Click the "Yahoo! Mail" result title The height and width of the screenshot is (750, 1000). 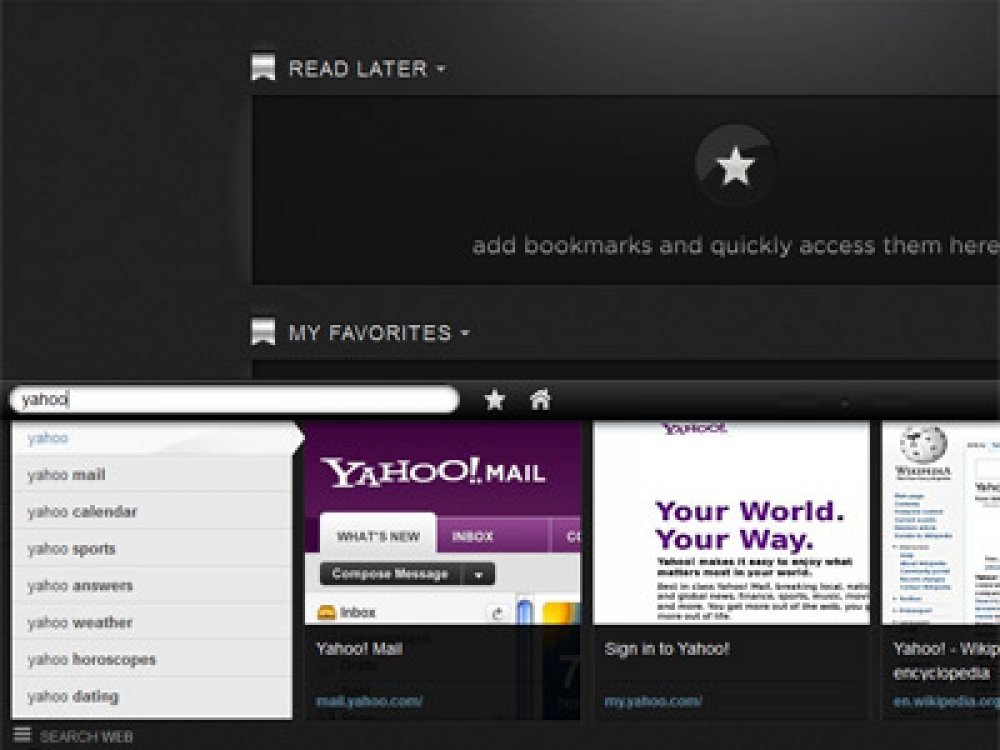tap(359, 649)
